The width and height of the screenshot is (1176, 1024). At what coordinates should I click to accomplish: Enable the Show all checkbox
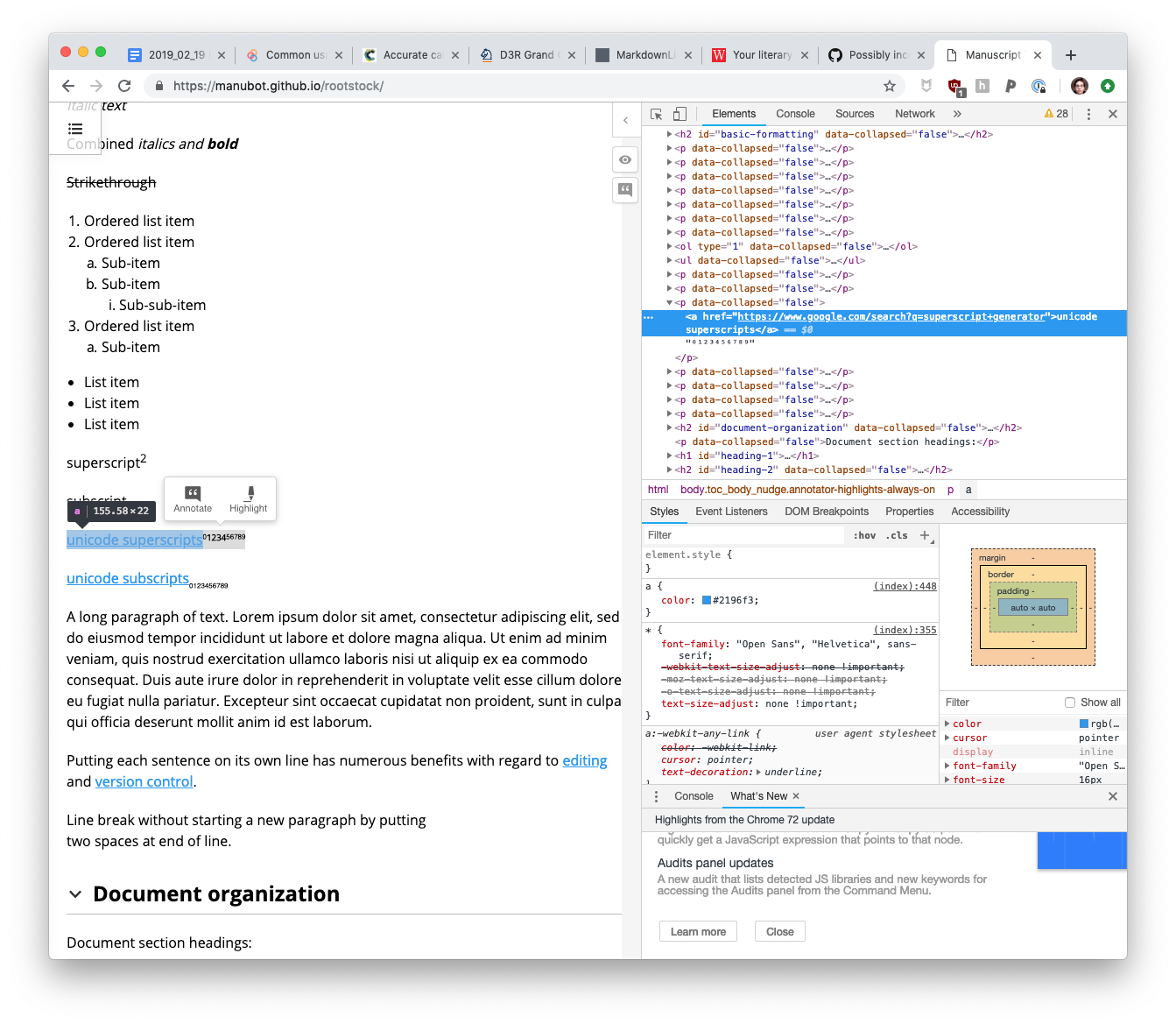pos(1069,703)
